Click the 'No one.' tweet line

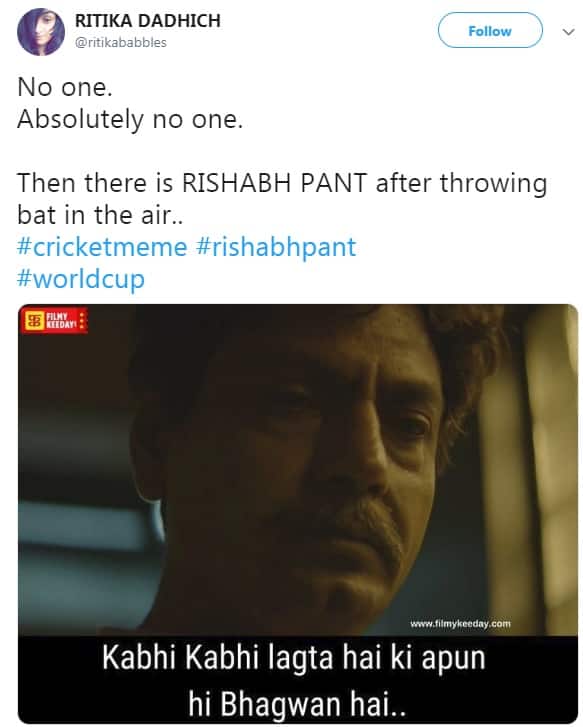coord(65,87)
